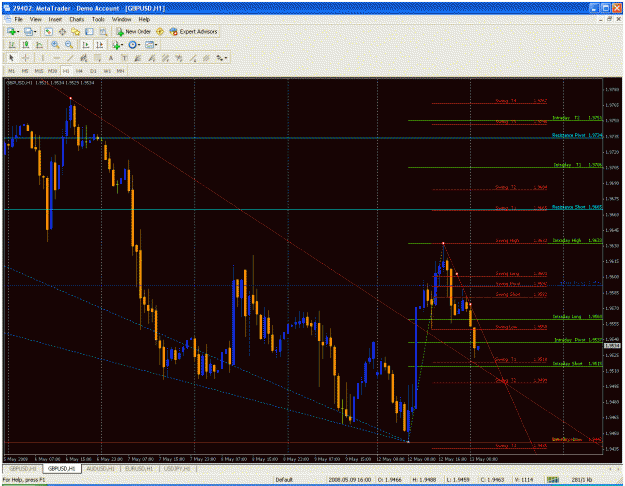Switch chart to bar chart style
This screenshot has height=486, width=625.
[x=12, y=45]
